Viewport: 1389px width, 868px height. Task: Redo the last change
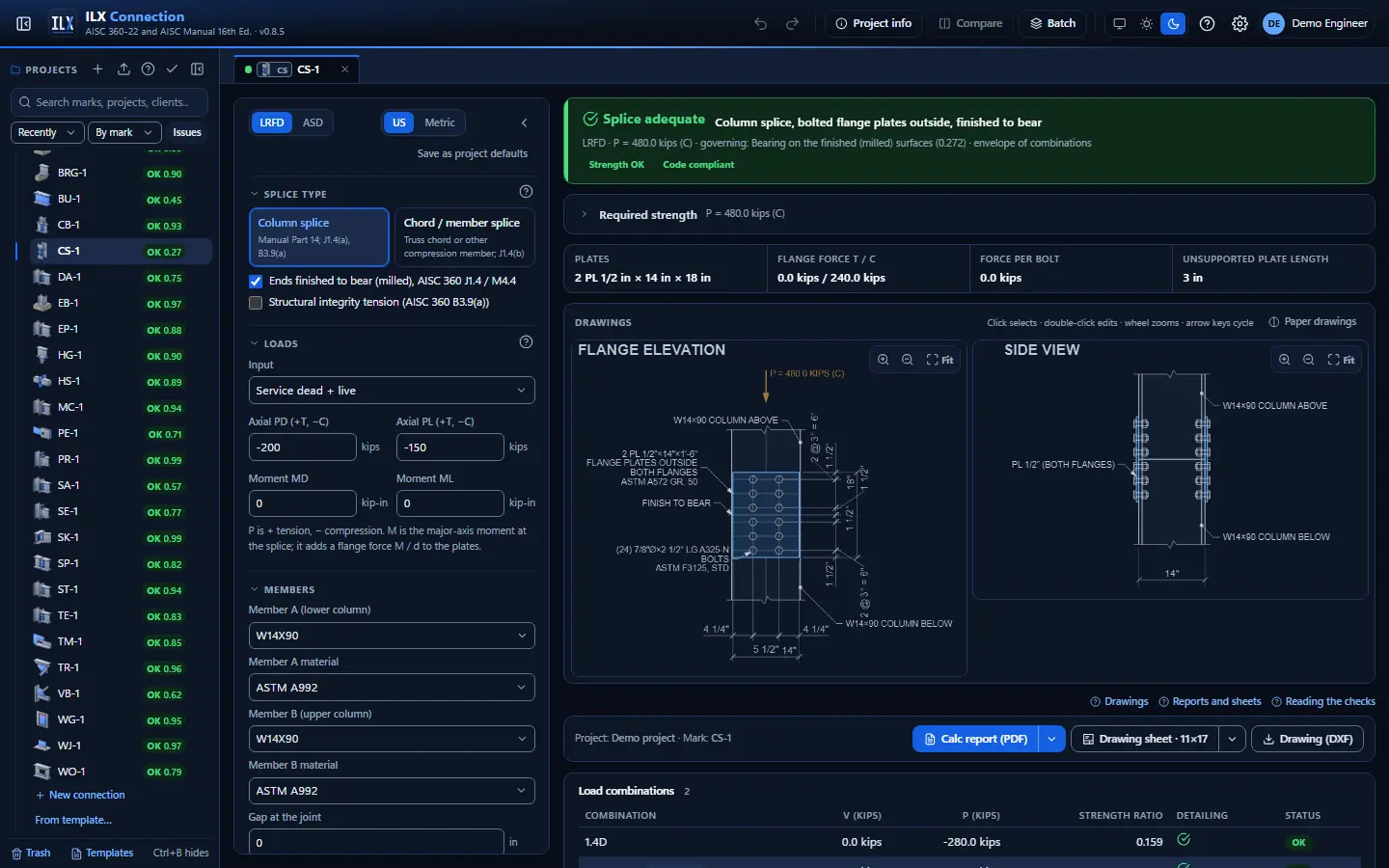[x=793, y=23]
